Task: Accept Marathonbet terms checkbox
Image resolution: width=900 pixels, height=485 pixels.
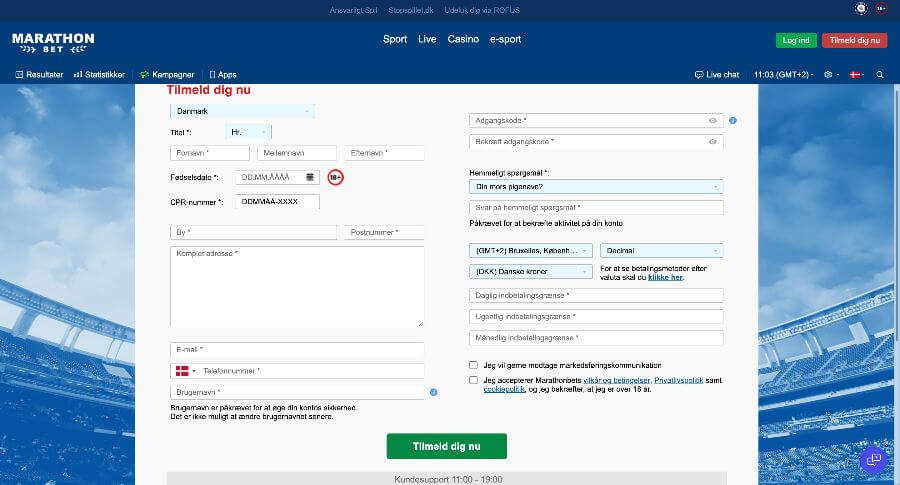Action: (x=473, y=380)
